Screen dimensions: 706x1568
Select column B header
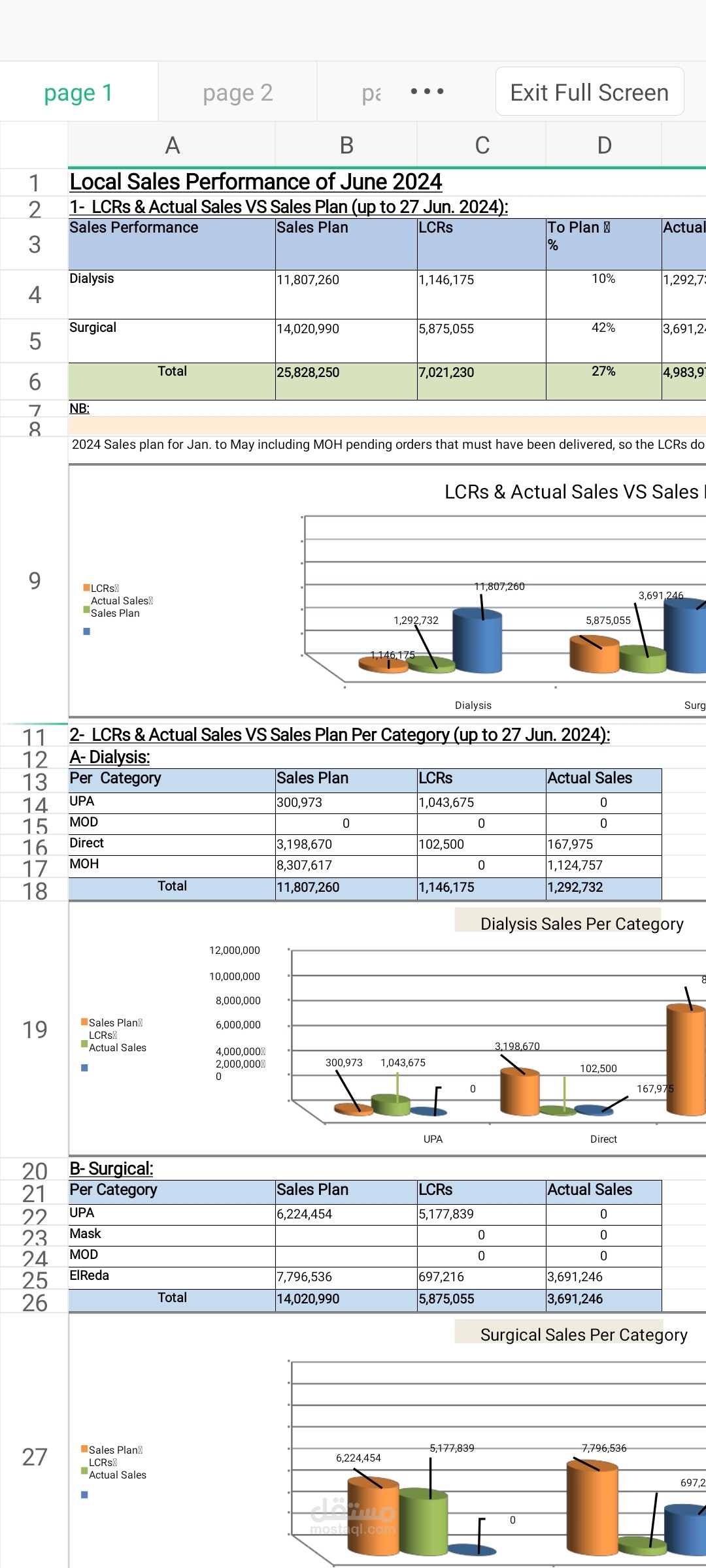[x=346, y=145]
